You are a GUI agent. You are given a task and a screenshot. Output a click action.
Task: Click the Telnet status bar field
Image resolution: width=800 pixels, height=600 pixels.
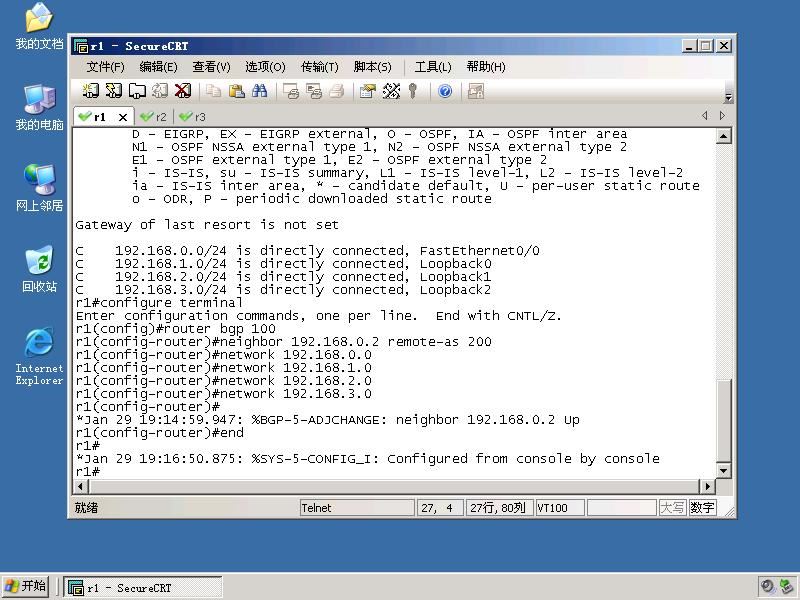[x=357, y=508]
